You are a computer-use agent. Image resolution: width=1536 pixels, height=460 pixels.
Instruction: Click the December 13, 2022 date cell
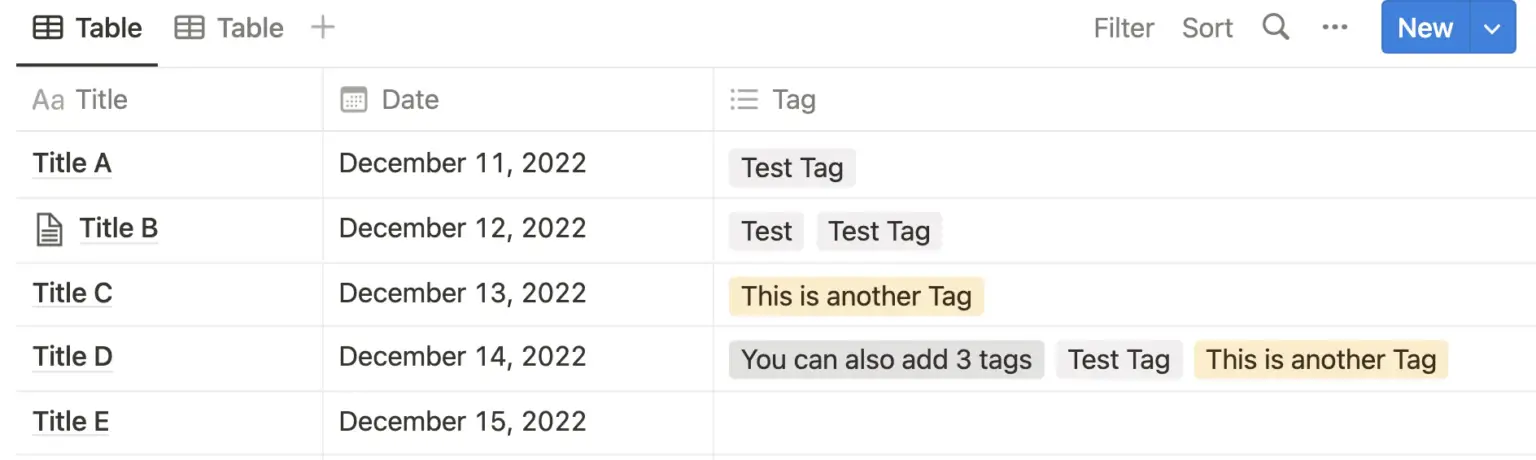coord(462,294)
